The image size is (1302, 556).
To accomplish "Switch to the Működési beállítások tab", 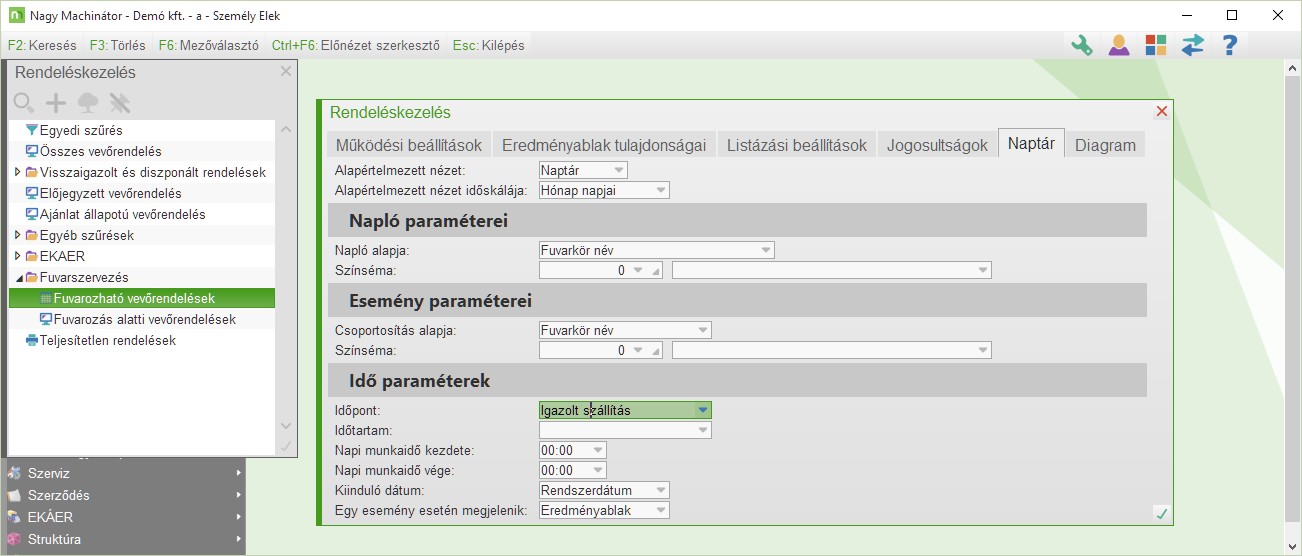I will tap(409, 144).
